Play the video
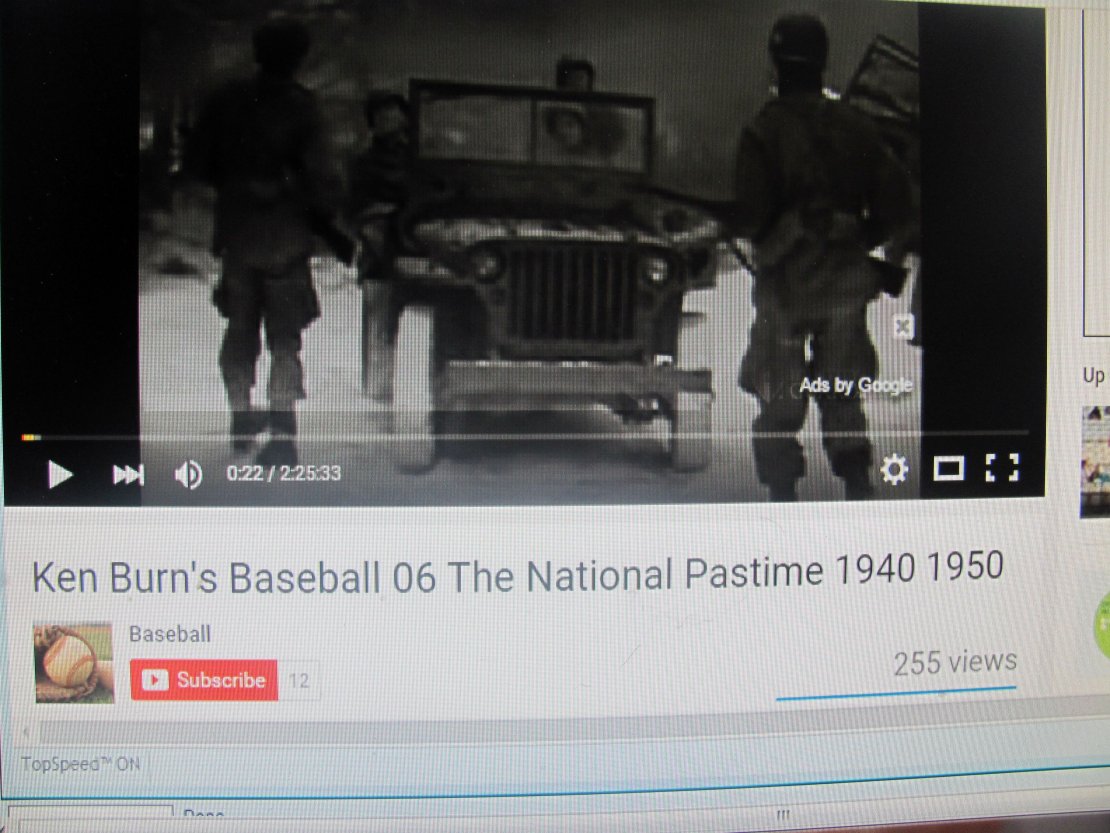The image size is (1110, 833). pos(60,473)
